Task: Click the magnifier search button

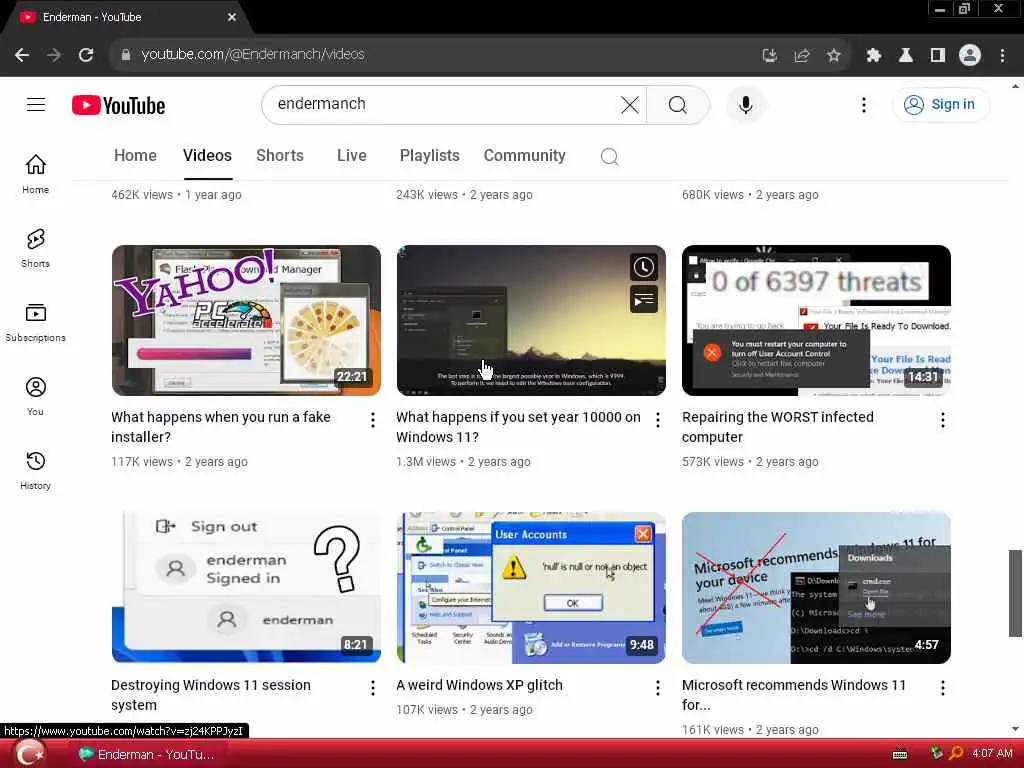Action: pyautogui.click(x=678, y=104)
